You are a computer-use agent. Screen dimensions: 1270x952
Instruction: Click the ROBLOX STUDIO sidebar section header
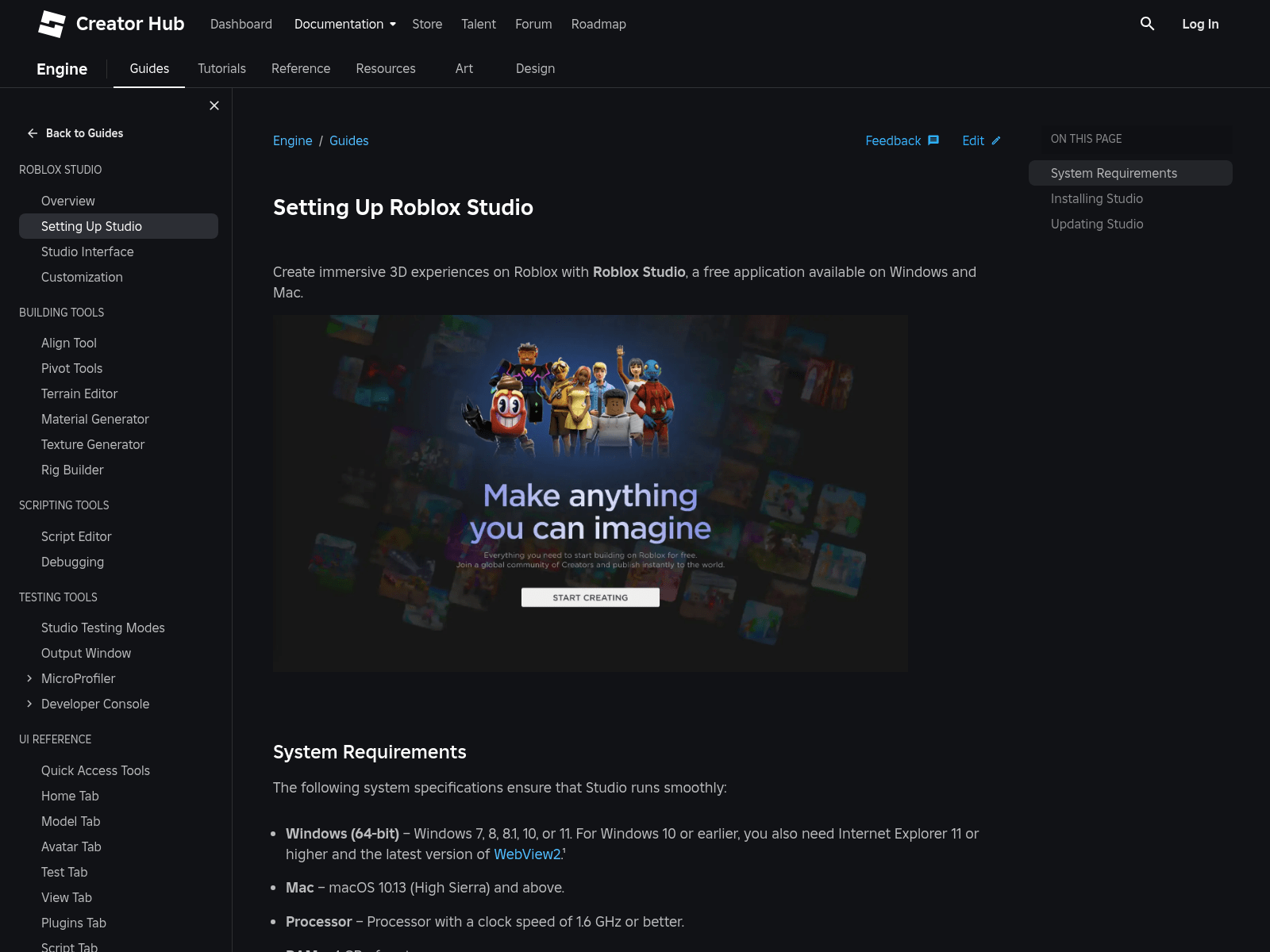point(60,170)
